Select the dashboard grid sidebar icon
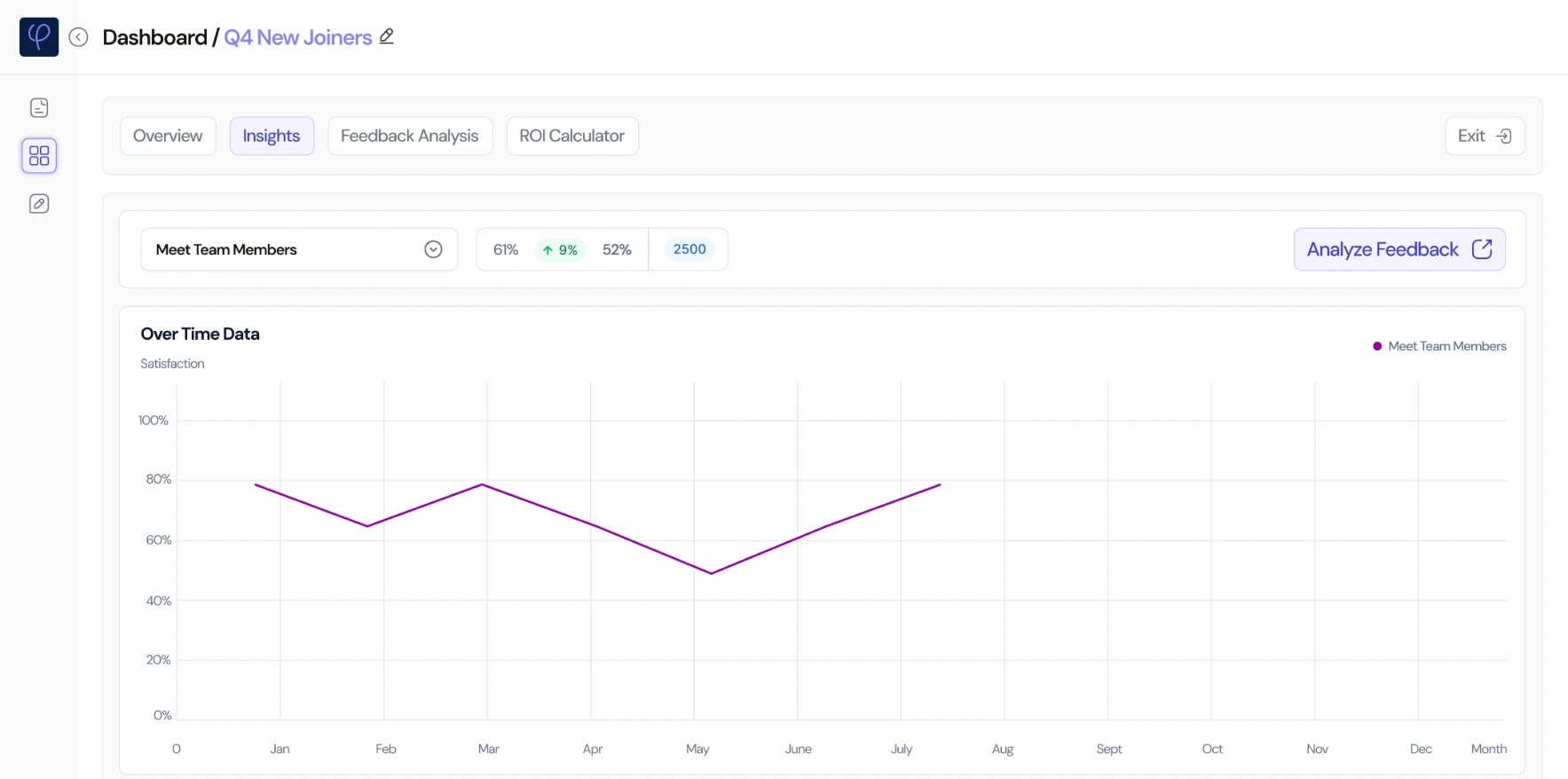This screenshot has height=779, width=1568. click(x=39, y=156)
